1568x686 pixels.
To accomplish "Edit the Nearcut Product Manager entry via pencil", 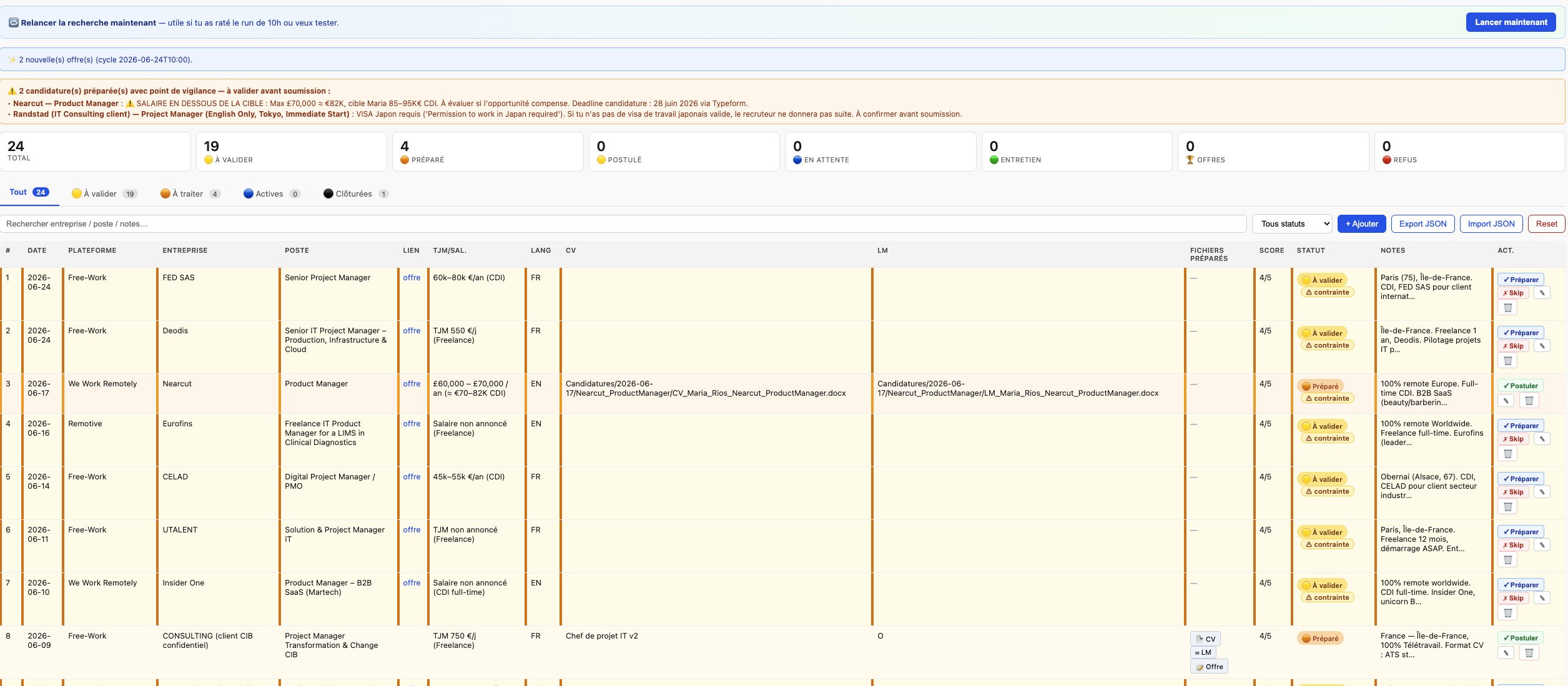I will pos(1506,401).
